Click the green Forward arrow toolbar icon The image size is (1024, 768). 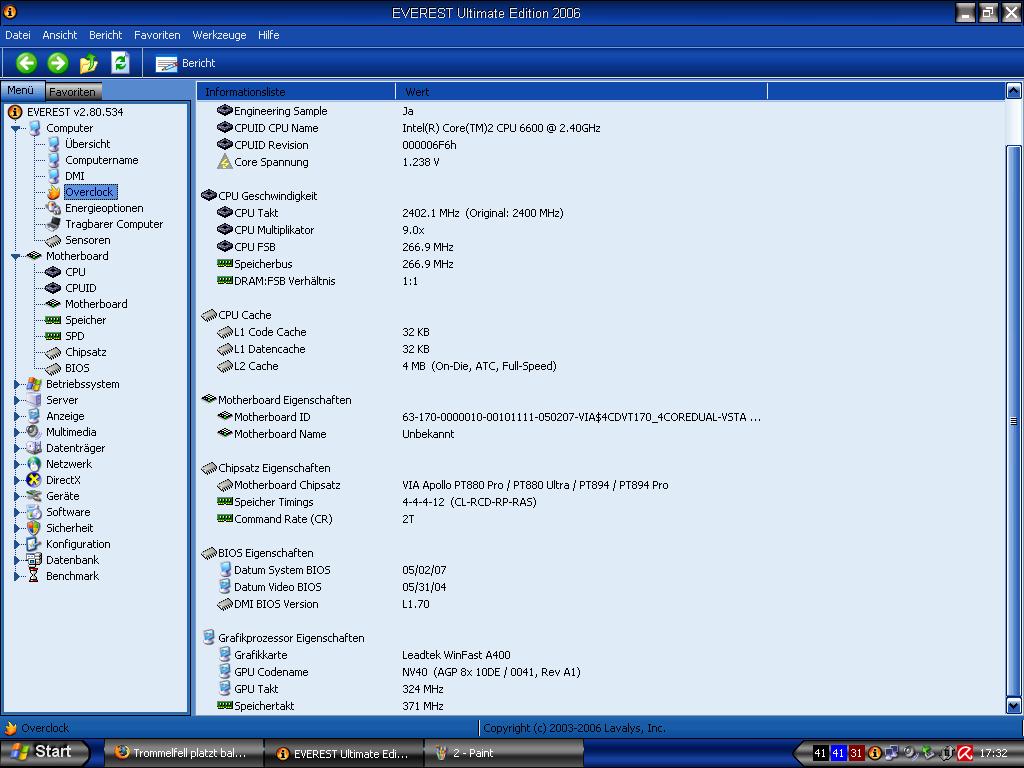click(57, 63)
